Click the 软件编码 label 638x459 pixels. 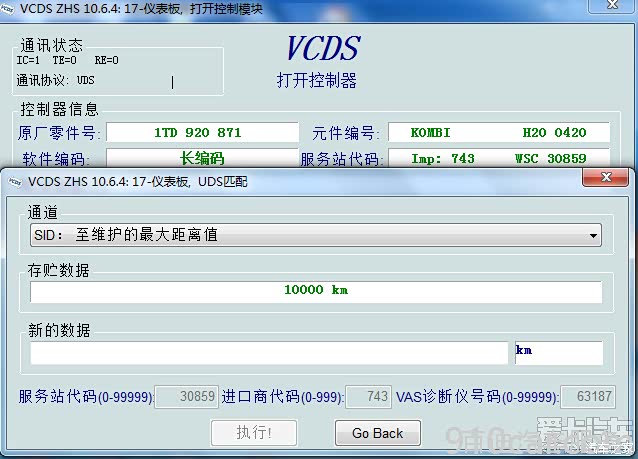[56, 159]
